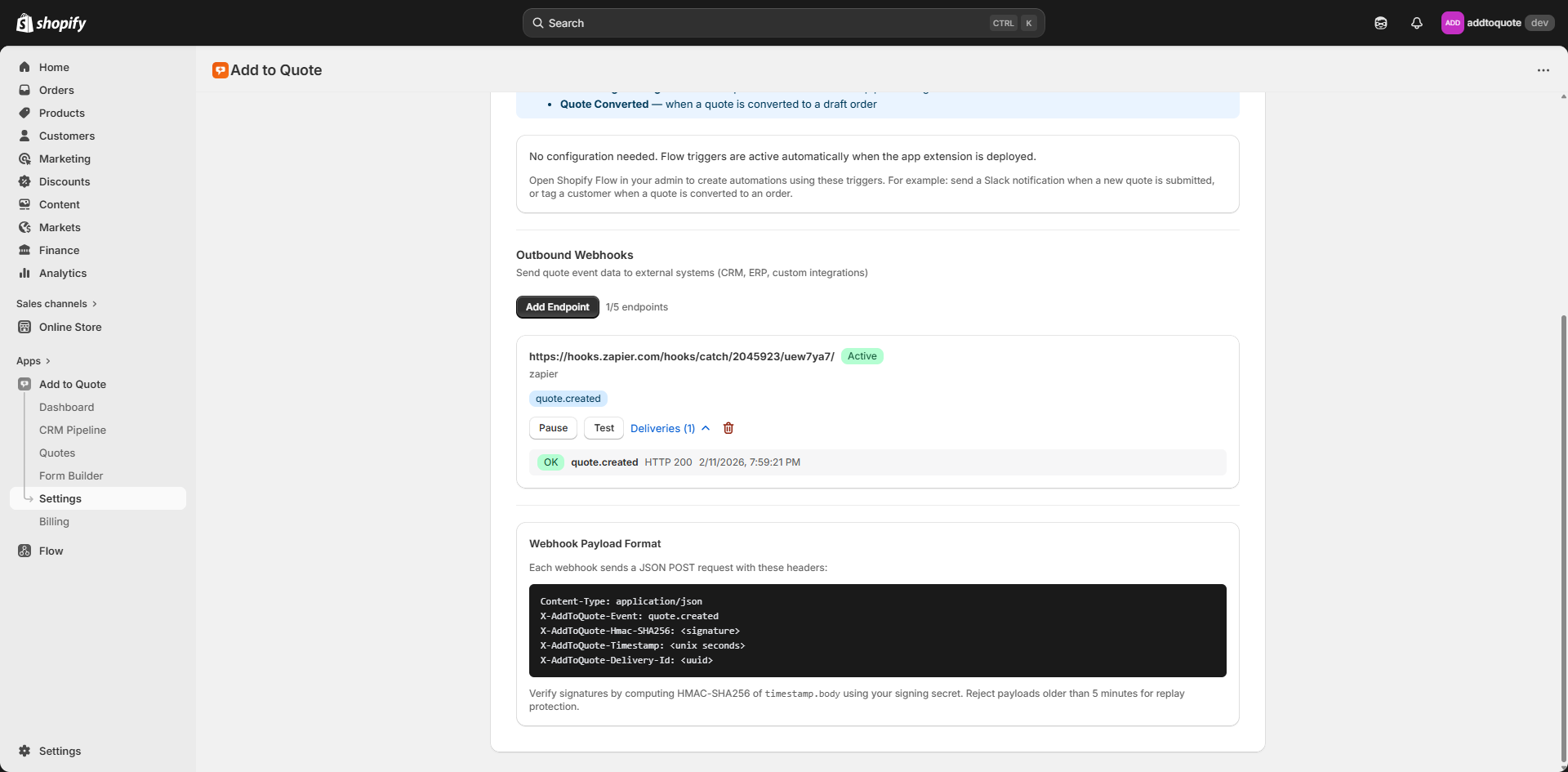Screen dimensions: 1568x772
Task: Open the Orders section in sidebar
Action: 55,90
